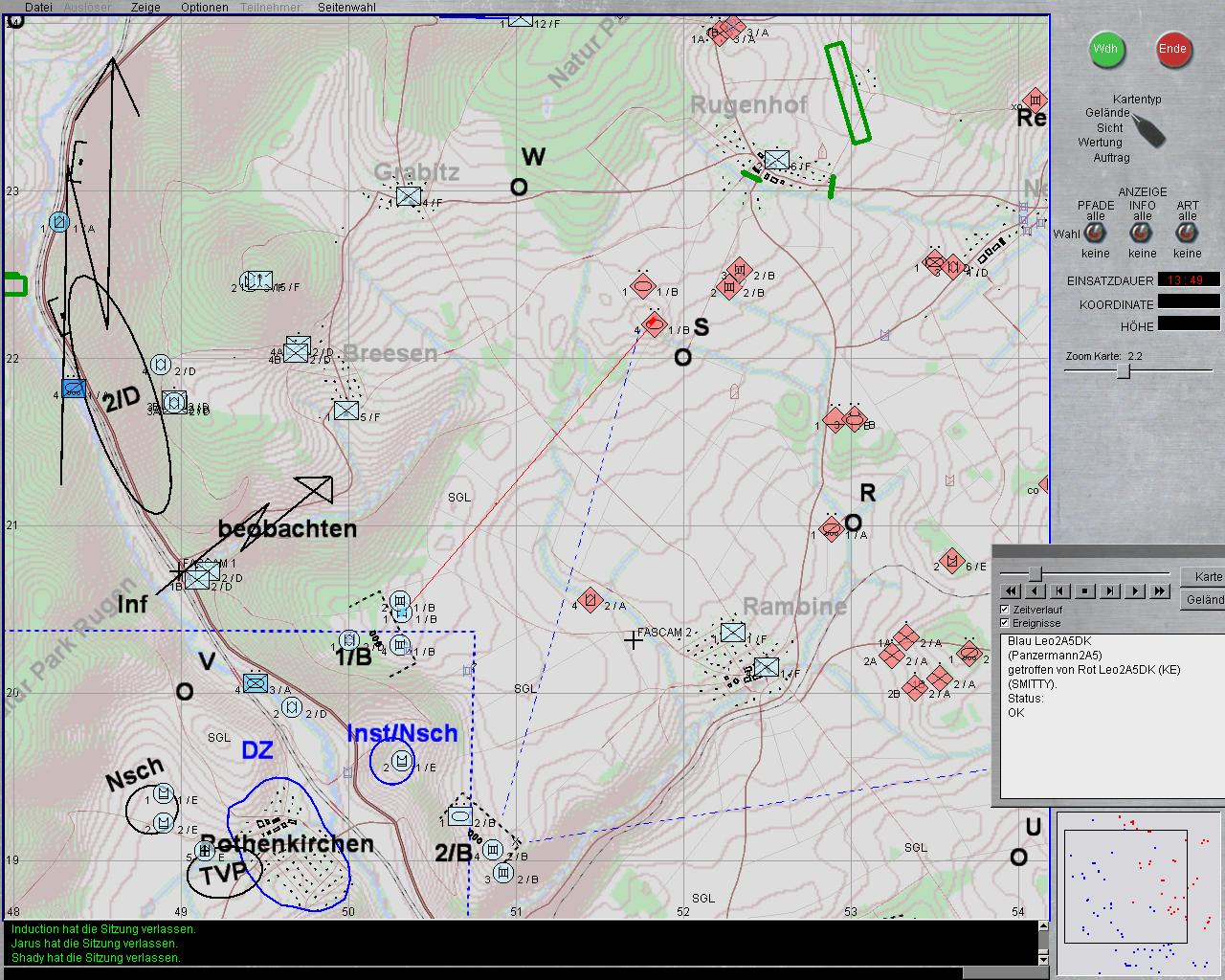Uncheck the Zeitverlauf checkbox
The height and width of the screenshot is (980, 1225).
click(1005, 609)
